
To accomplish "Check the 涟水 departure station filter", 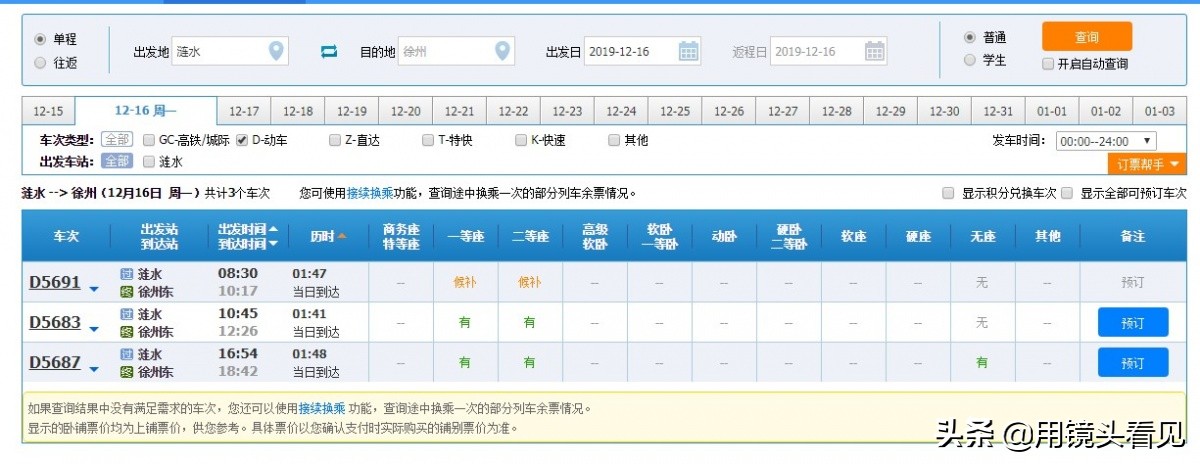I will click(x=149, y=161).
